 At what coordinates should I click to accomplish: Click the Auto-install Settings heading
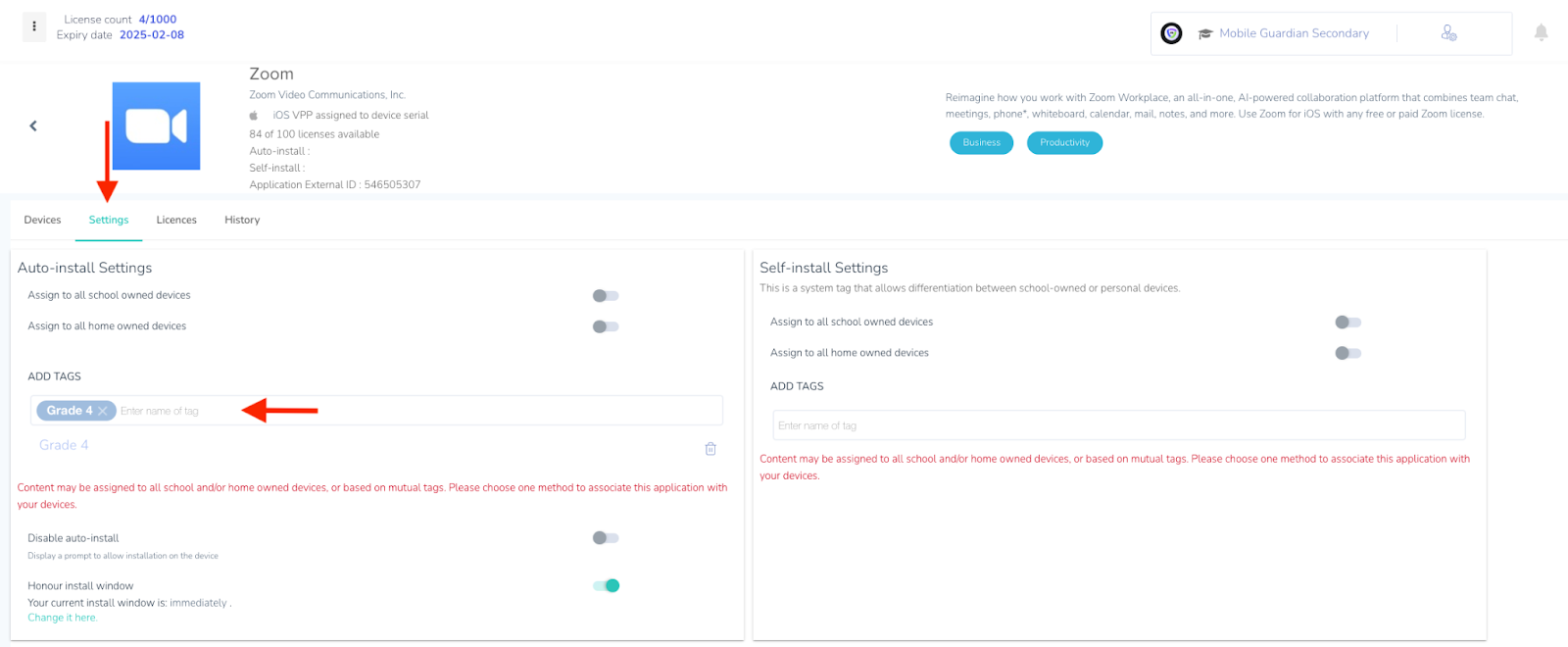pyautogui.click(x=84, y=268)
